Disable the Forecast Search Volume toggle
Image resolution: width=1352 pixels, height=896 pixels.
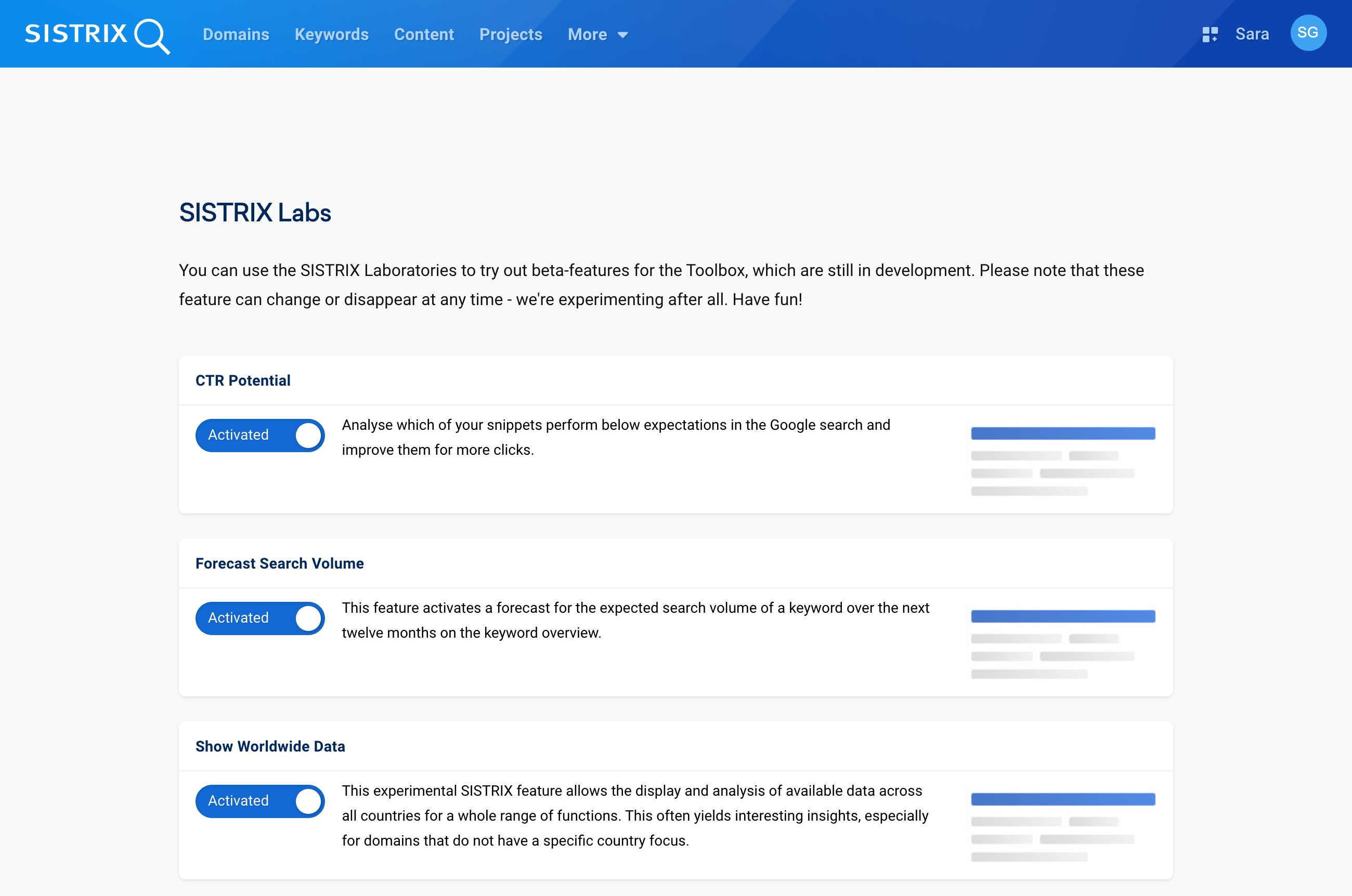[260, 618]
